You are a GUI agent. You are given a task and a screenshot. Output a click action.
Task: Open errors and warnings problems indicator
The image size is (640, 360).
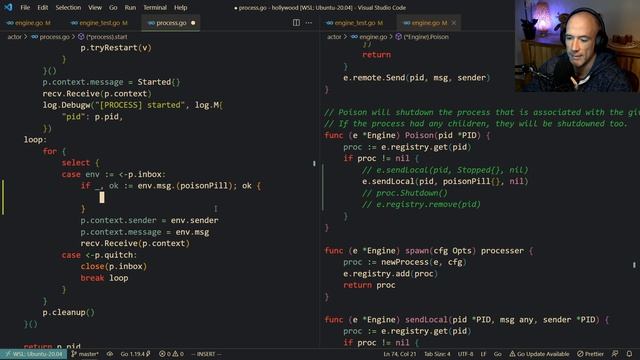click(171, 354)
